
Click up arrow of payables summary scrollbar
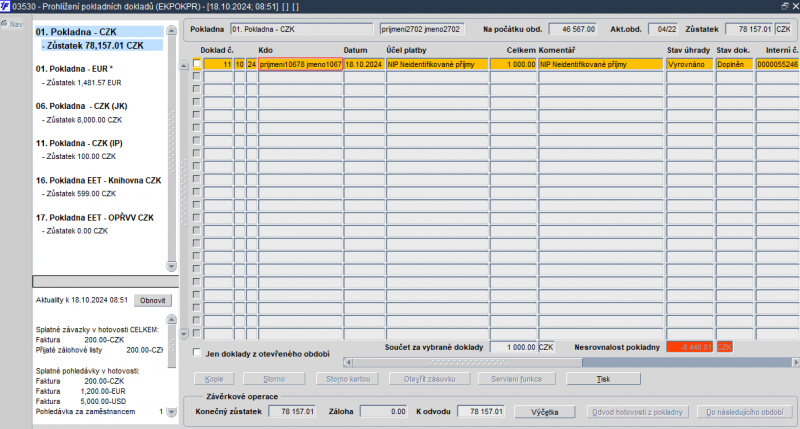point(172,319)
